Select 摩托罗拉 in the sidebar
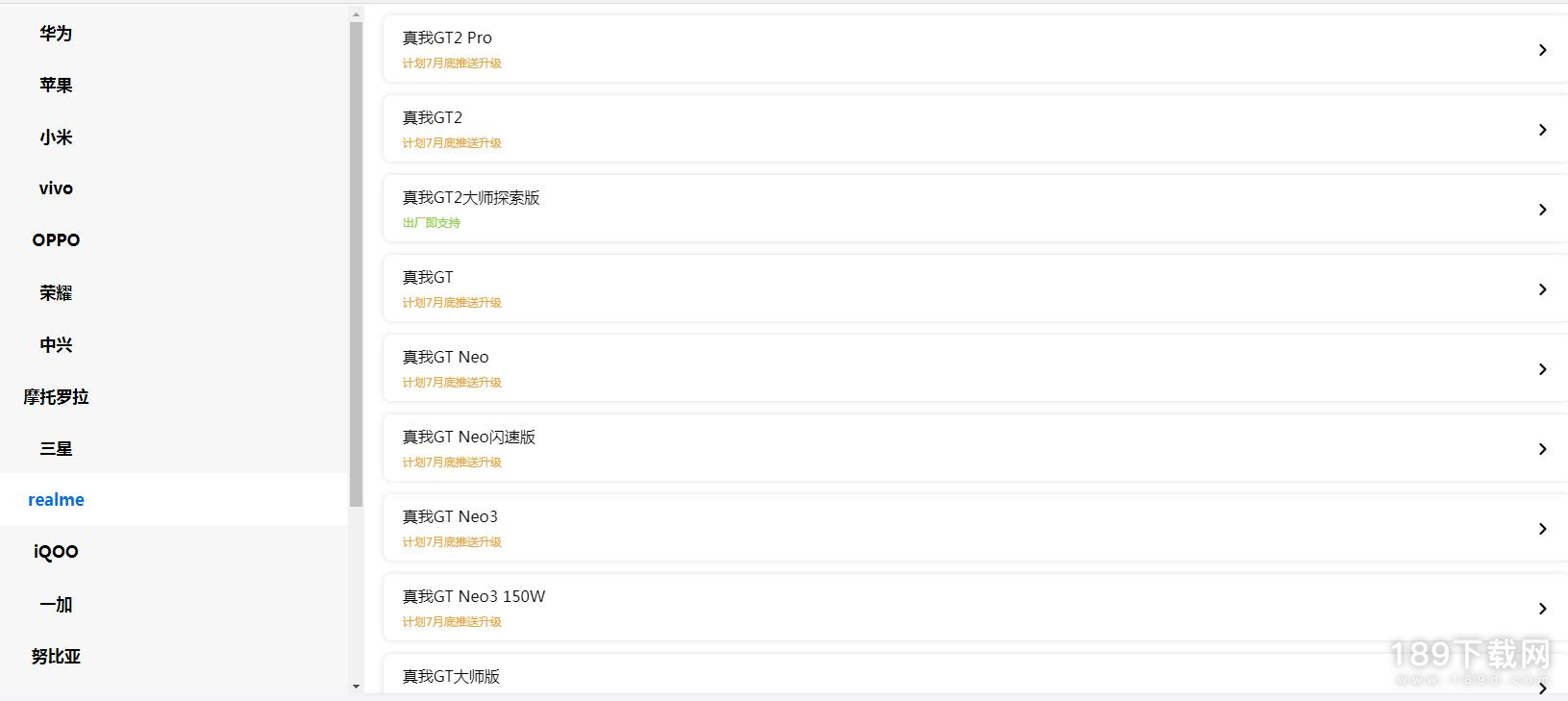The image size is (1568, 701). [56, 396]
